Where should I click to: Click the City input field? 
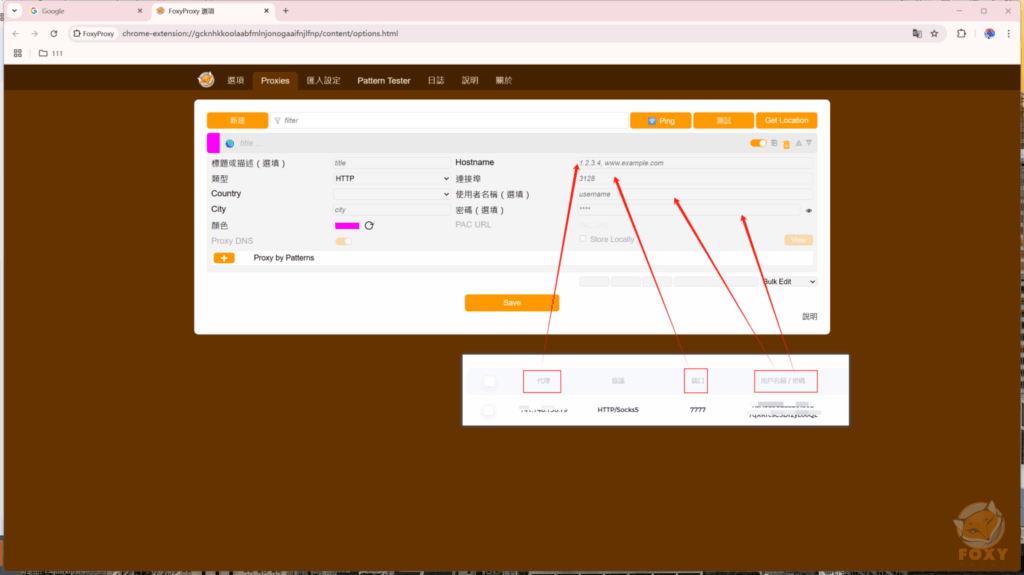point(391,210)
